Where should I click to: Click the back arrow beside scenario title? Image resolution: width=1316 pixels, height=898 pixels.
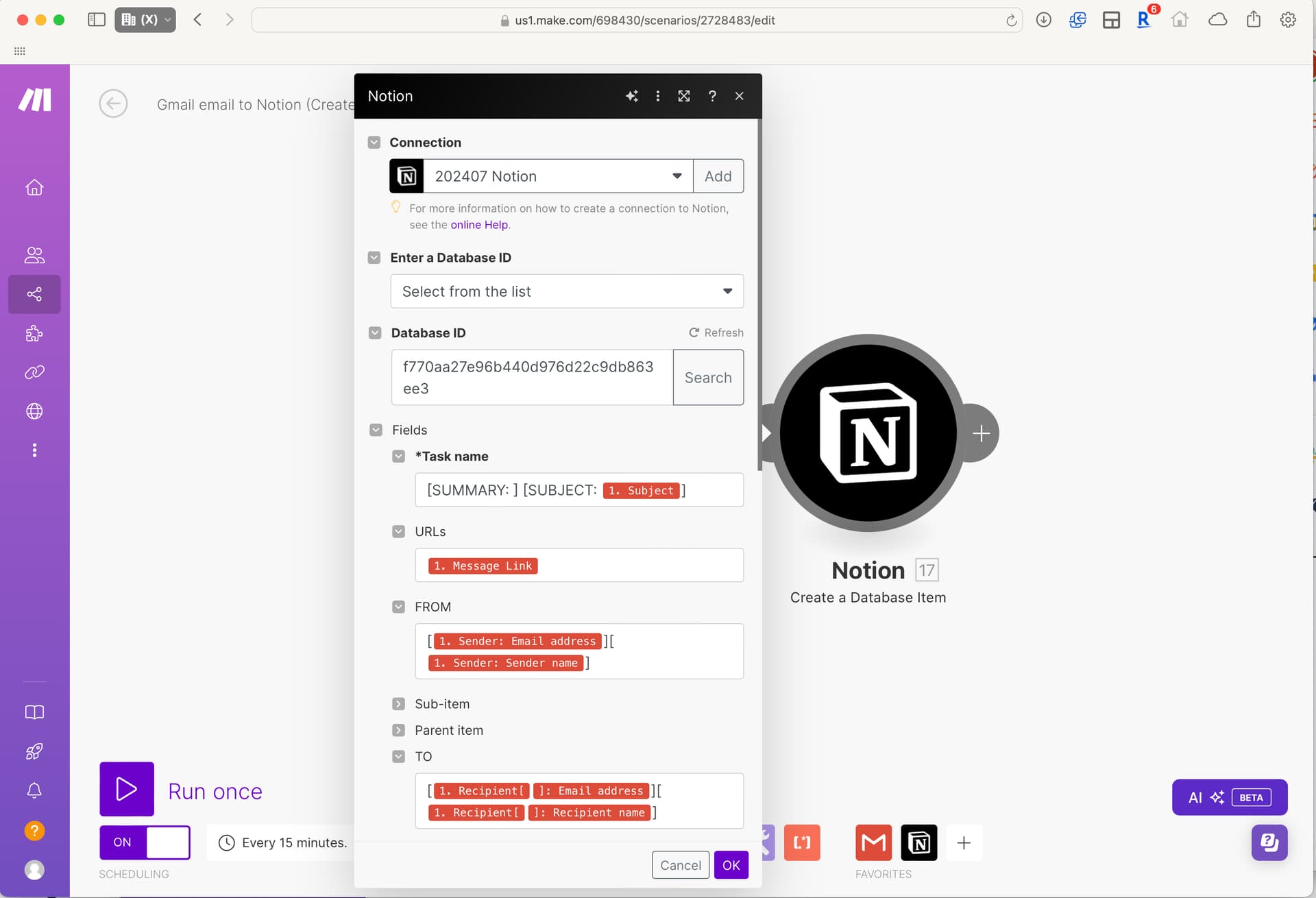[113, 104]
